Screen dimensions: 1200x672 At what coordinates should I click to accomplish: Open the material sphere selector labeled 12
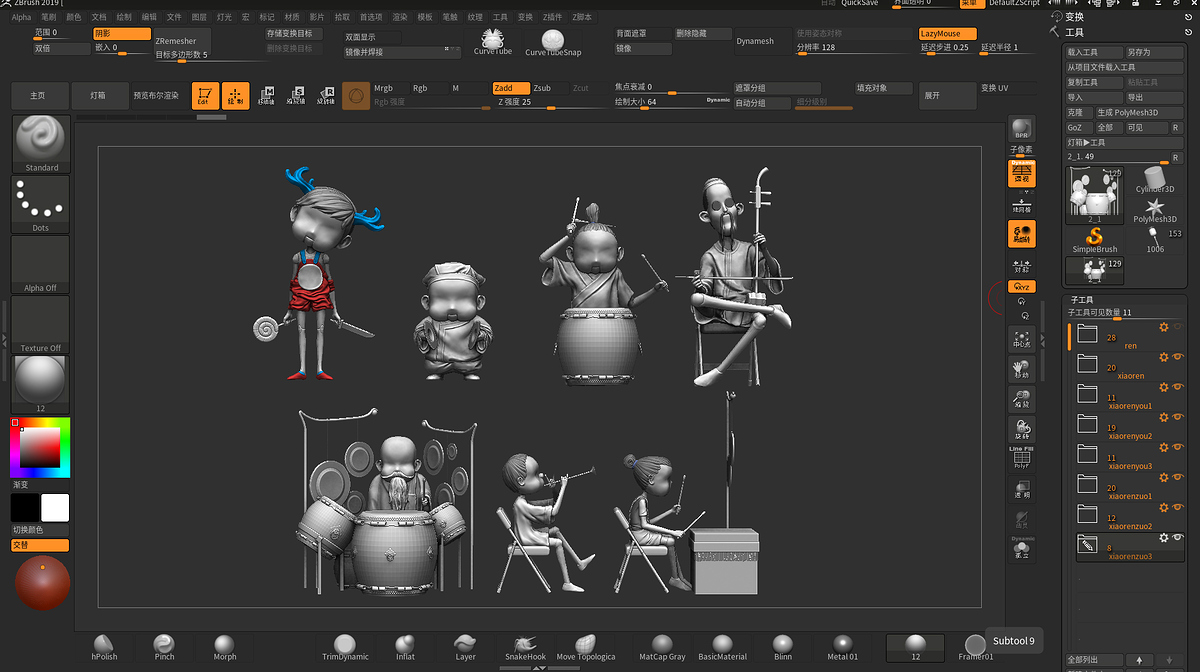tap(41, 384)
